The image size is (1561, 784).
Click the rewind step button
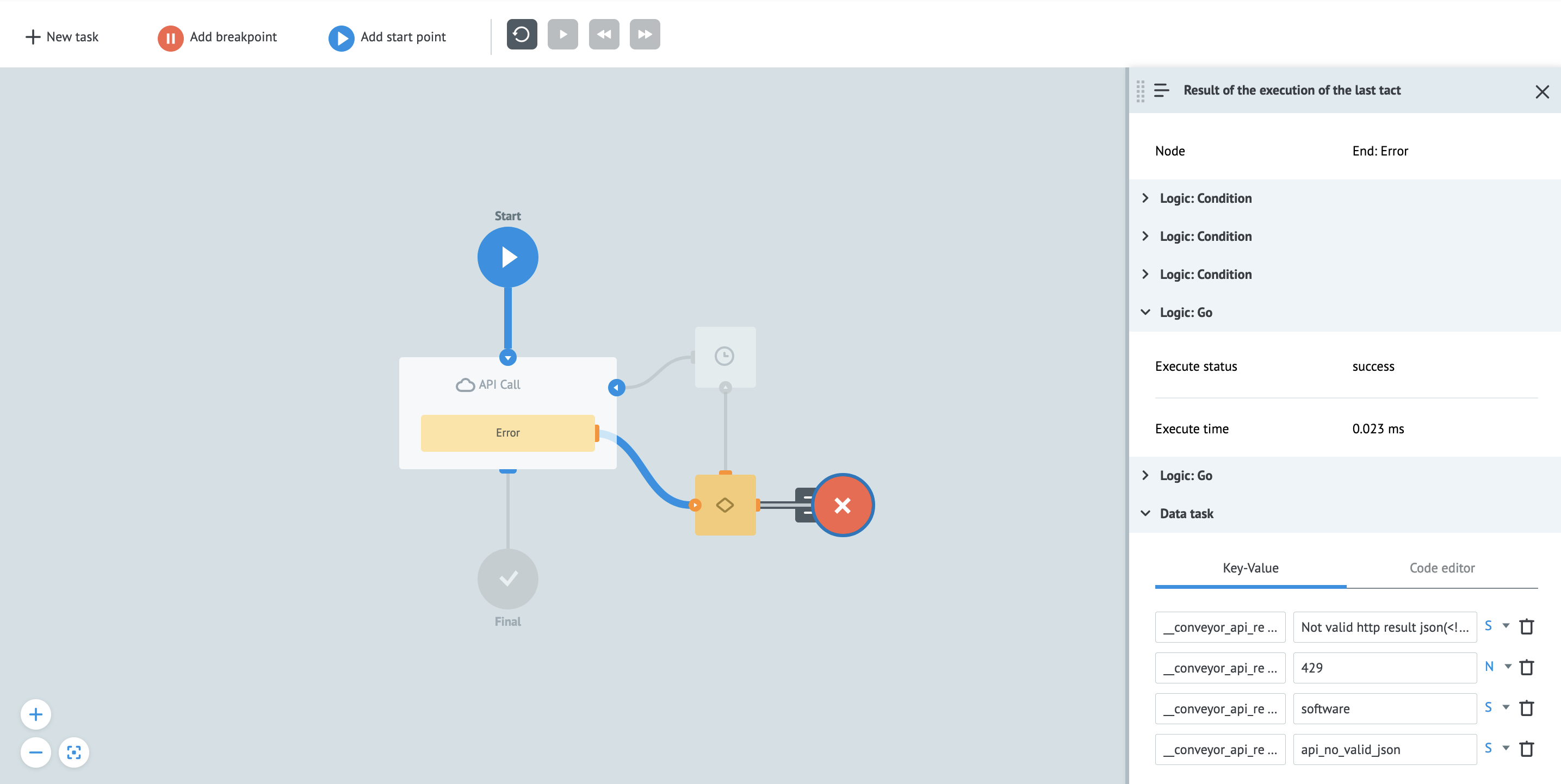[604, 35]
